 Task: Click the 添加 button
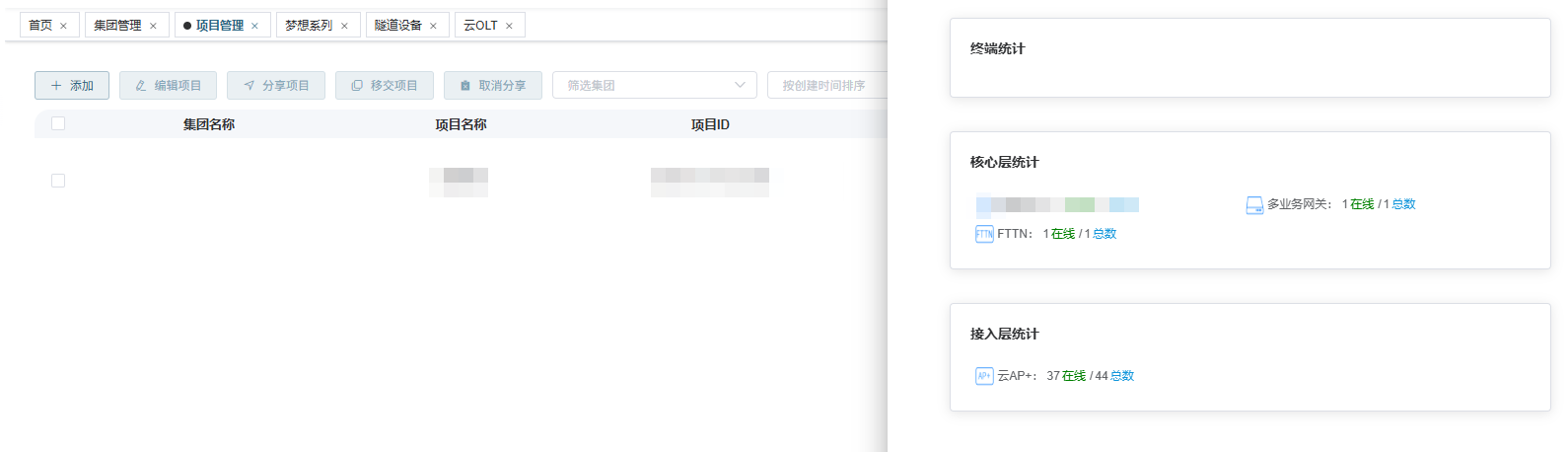click(x=72, y=85)
